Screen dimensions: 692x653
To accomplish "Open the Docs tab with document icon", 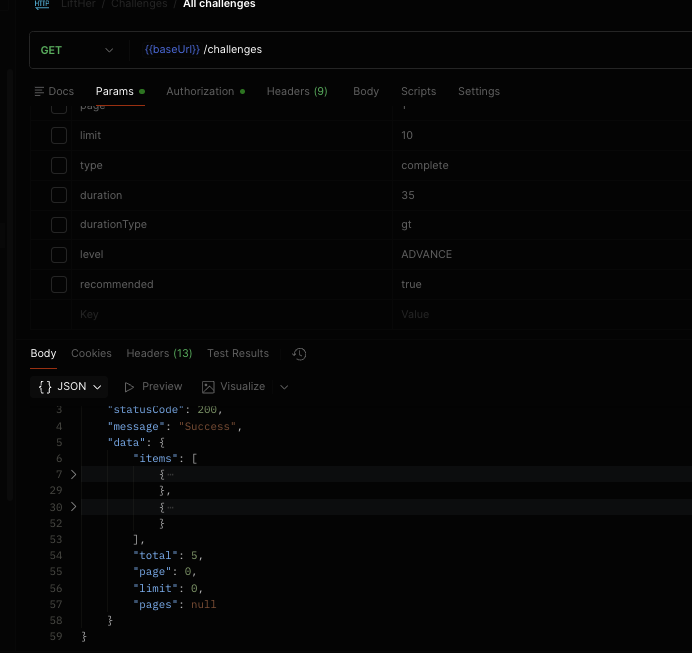I will 54,91.
